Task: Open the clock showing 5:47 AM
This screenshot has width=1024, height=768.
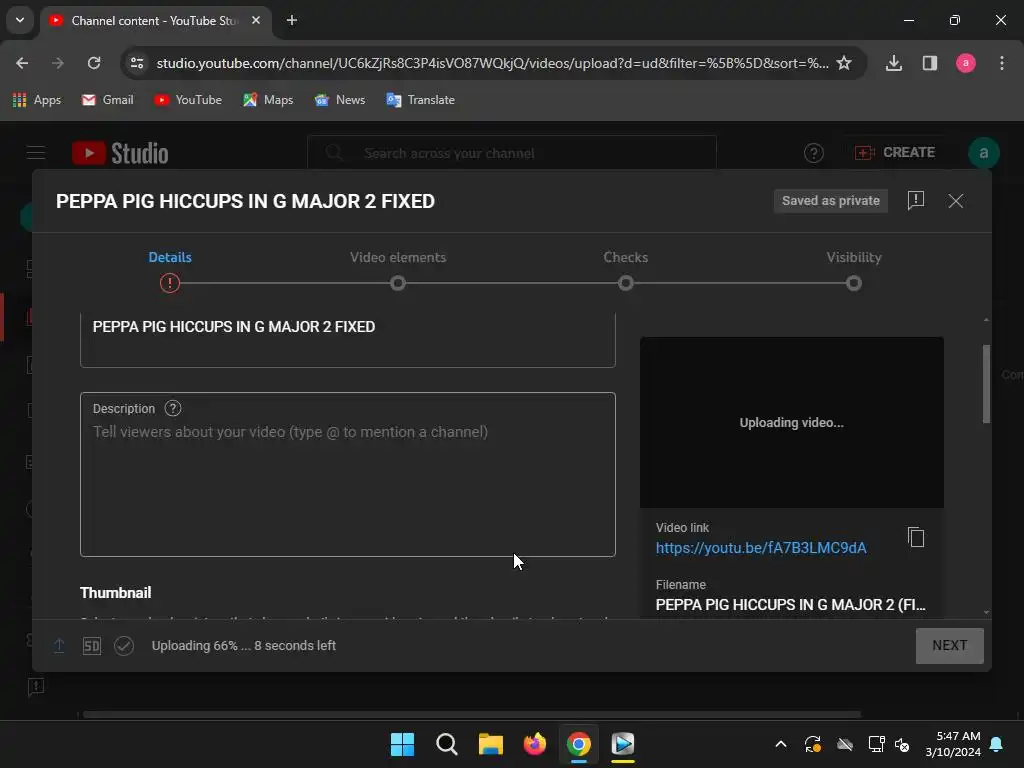Action: coord(953,744)
